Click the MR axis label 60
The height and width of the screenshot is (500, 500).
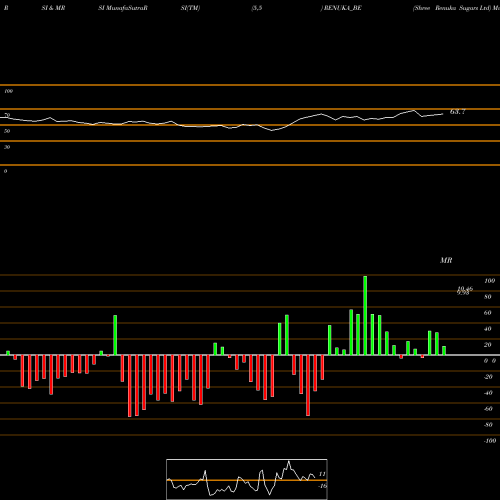(488, 313)
